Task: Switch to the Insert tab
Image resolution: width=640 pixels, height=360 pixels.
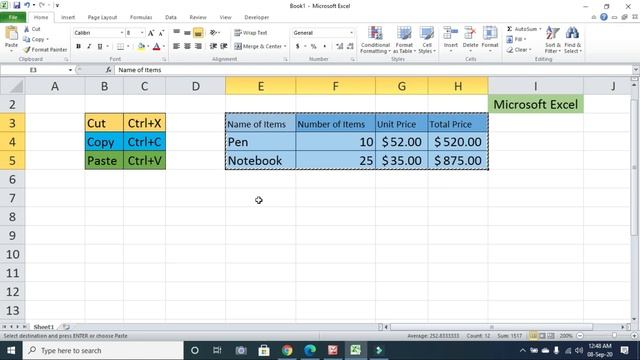Action: [x=68, y=18]
